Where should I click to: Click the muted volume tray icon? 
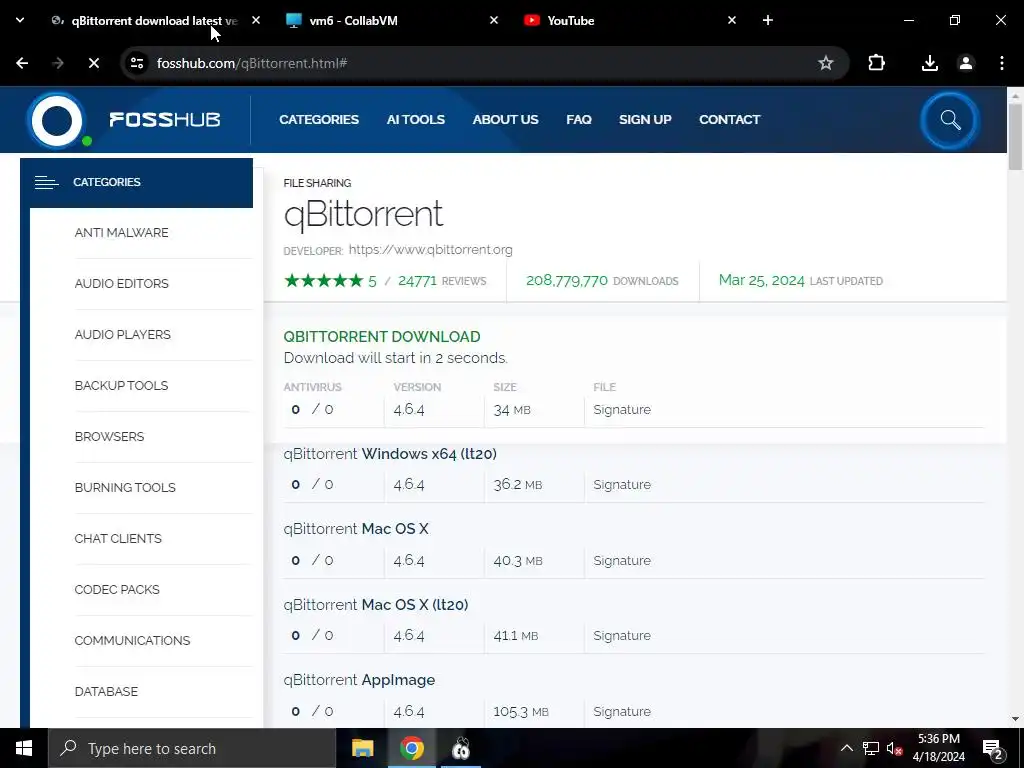click(894, 748)
